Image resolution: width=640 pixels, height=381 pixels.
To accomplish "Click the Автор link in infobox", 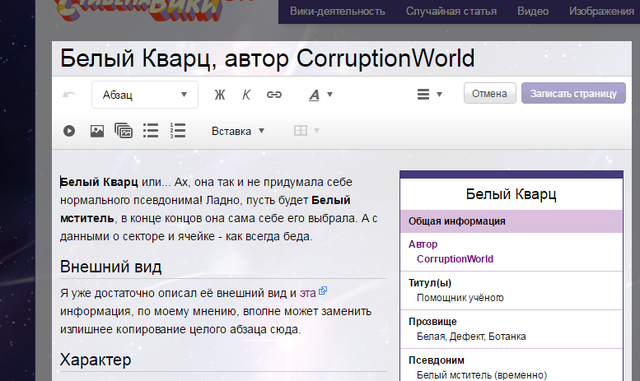I will [x=423, y=244].
